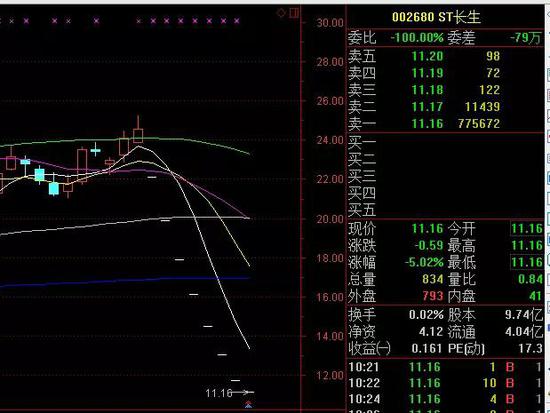This screenshot has width=550, height=413.
Task: Click the 买五 bid row label
Action: [362, 210]
